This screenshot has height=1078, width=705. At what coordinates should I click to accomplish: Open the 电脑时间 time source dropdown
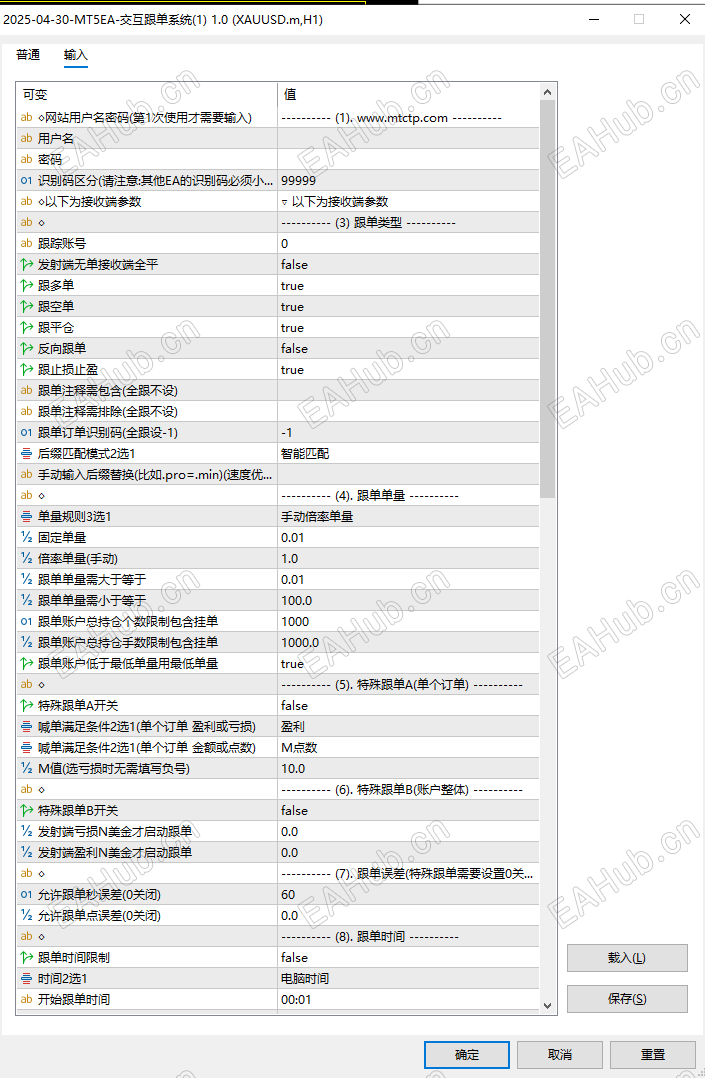pyautogui.click(x=409, y=978)
